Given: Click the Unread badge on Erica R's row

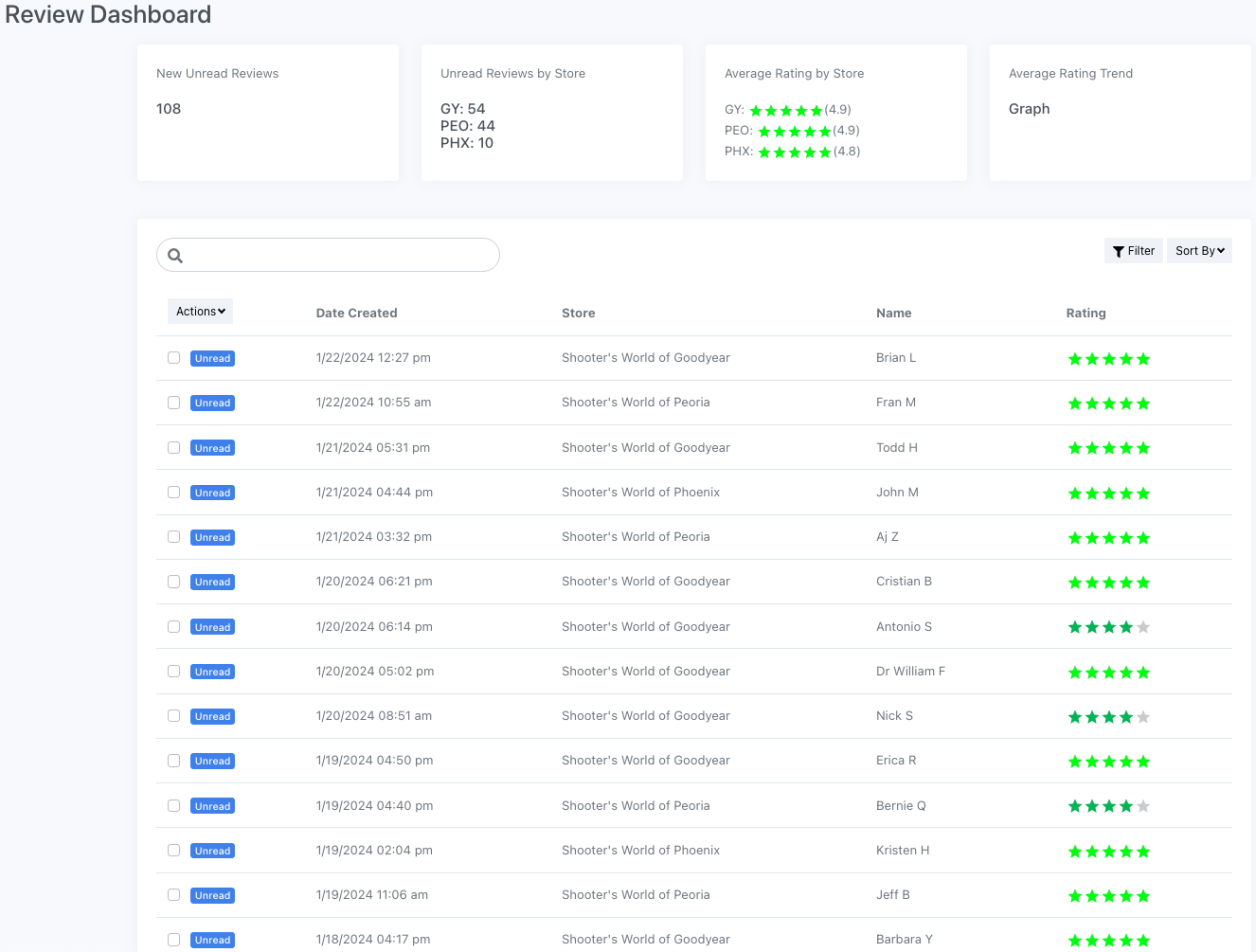Looking at the screenshot, I should pos(212,761).
